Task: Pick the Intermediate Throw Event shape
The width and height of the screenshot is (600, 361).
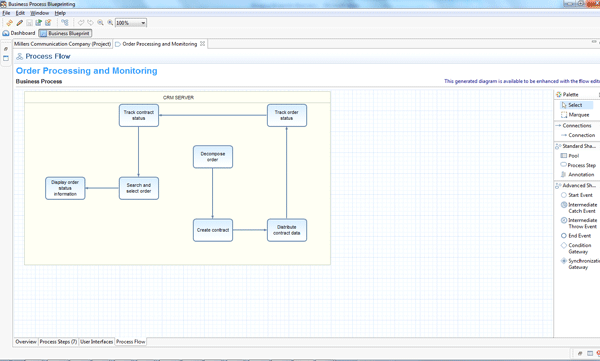Action: pos(579,223)
